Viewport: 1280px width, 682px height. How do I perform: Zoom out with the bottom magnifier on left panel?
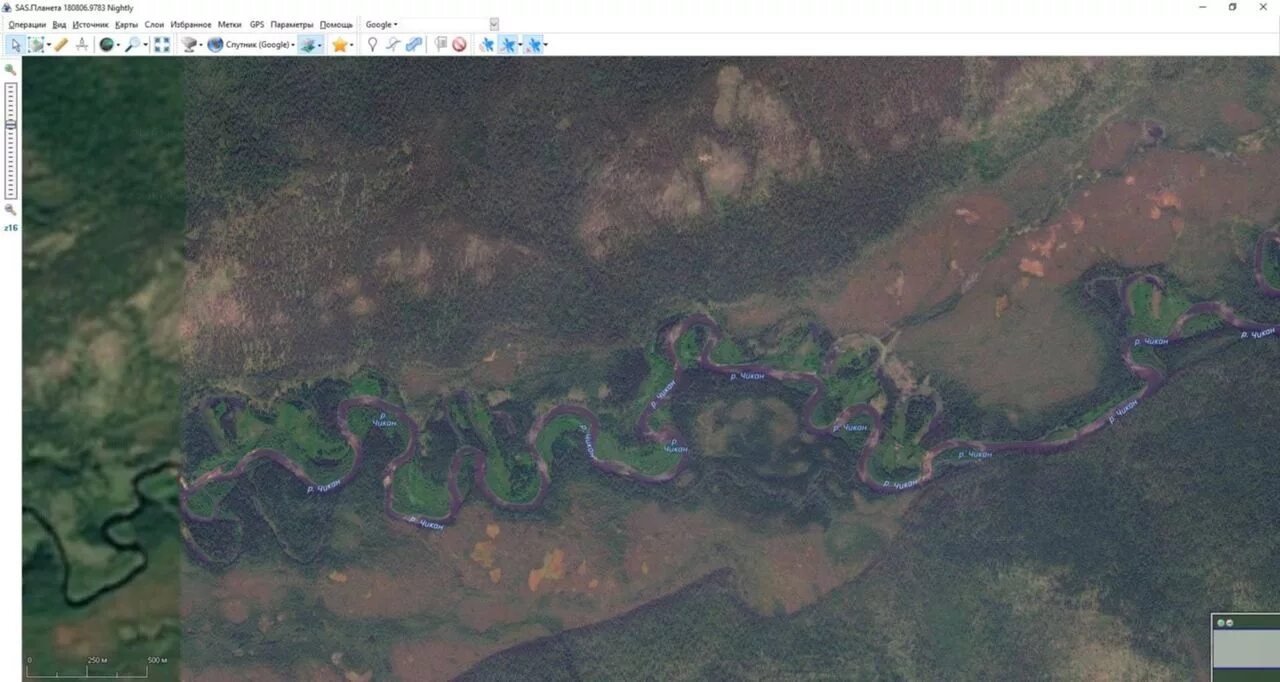click(10, 210)
